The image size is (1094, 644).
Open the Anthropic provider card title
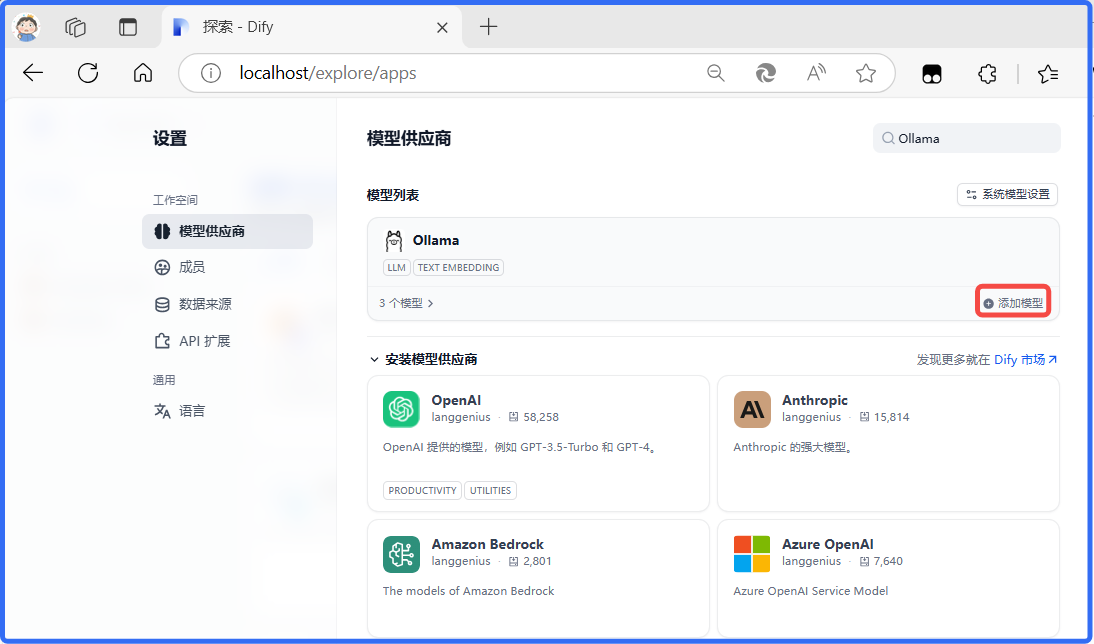tap(815, 400)
